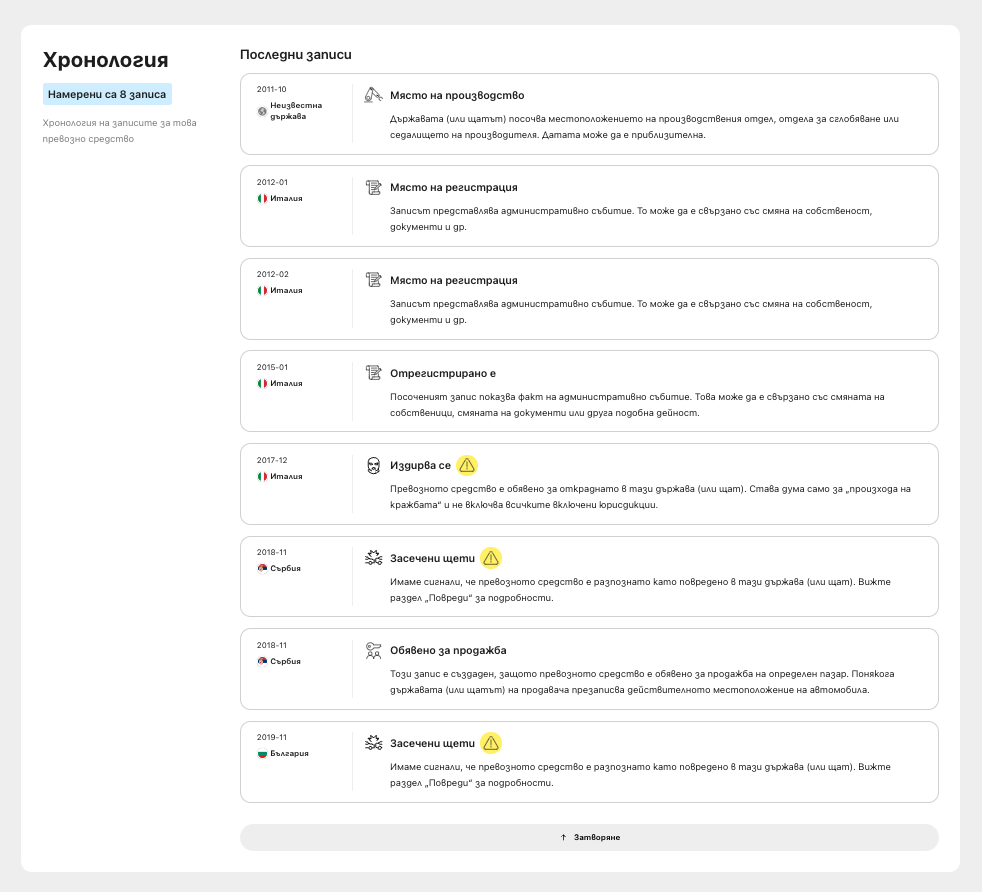Select the Отрегистрирано е entry heading

coord(443,373)
